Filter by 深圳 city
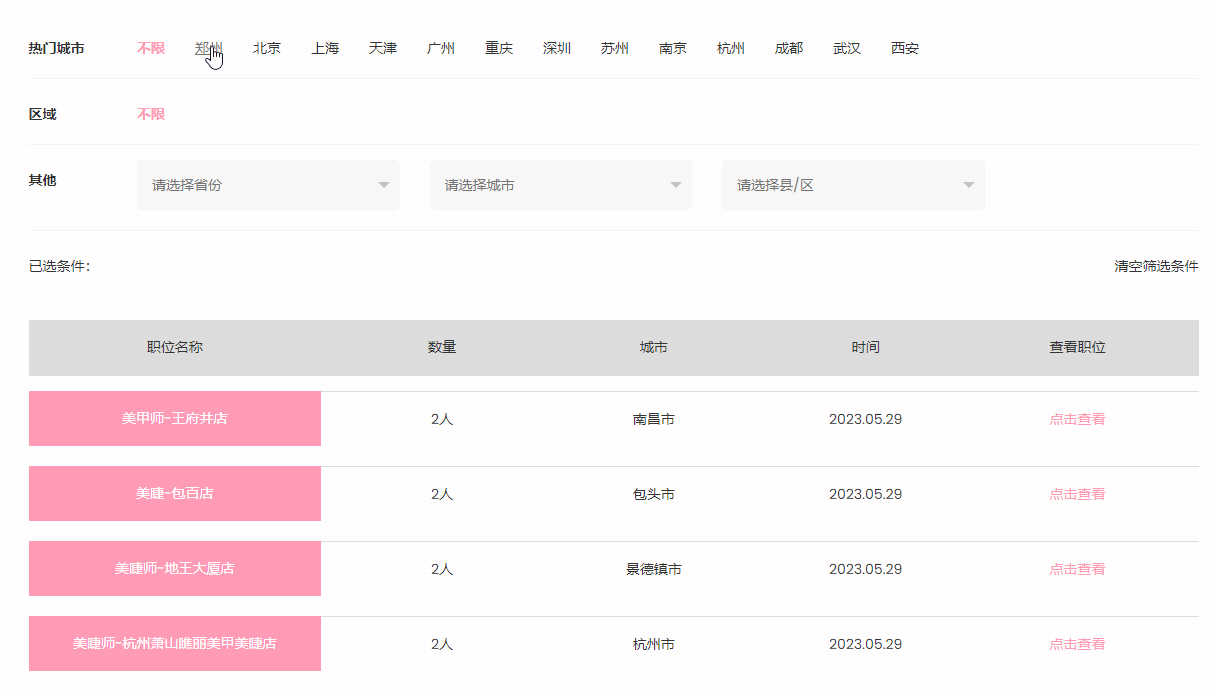Viewport: 1214px width, 690px height. 557,48
